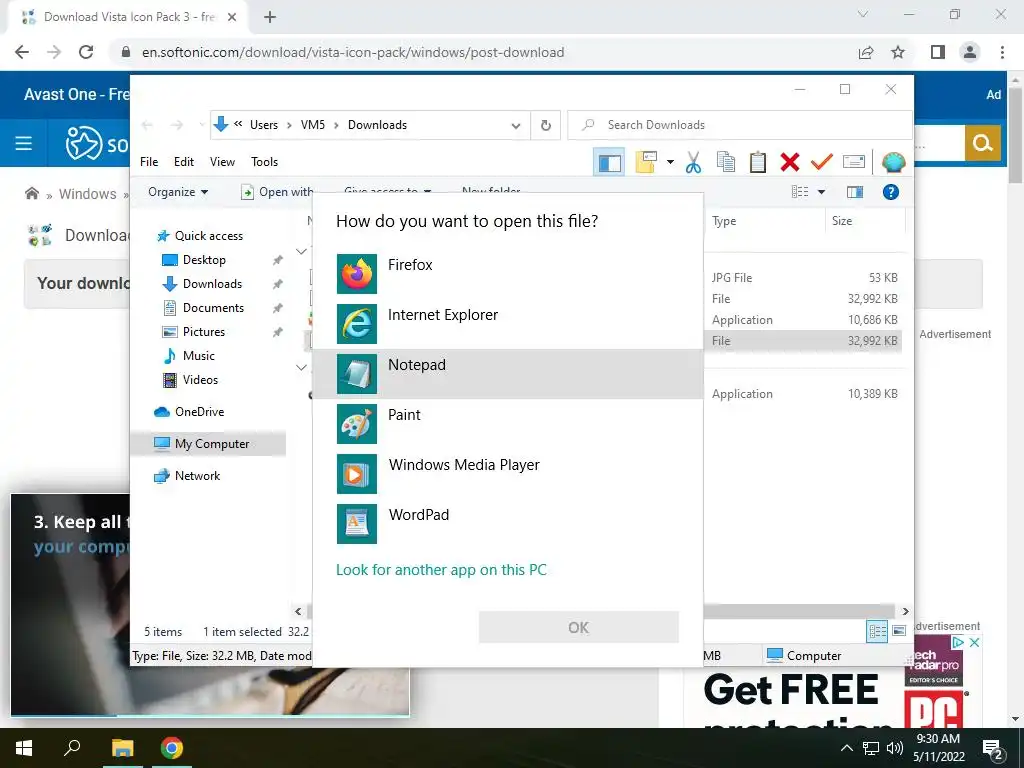Select Videos in navigation pane
The width and height of the screenshot is (1024, 768).
(x=200, y=380)
